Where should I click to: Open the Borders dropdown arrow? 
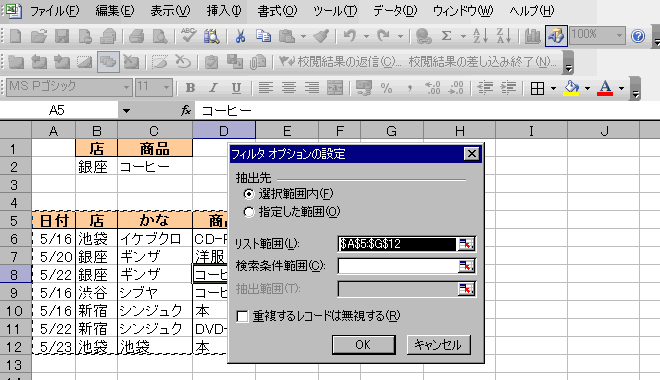pos(553,88)
